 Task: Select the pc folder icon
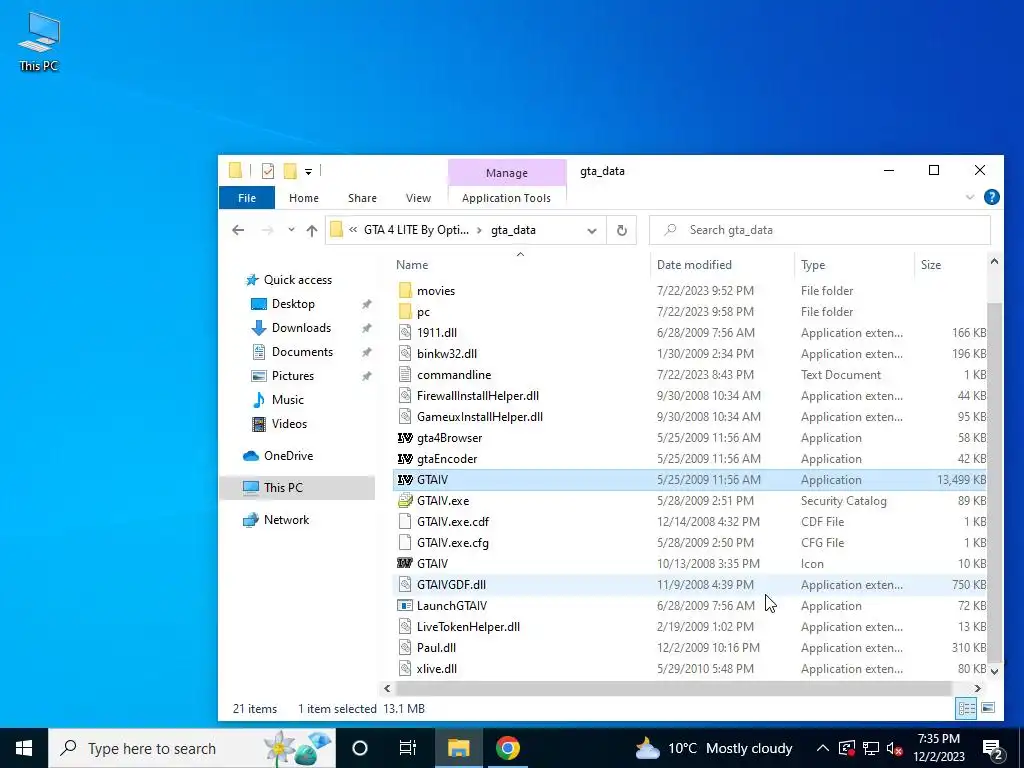(405, 312)
